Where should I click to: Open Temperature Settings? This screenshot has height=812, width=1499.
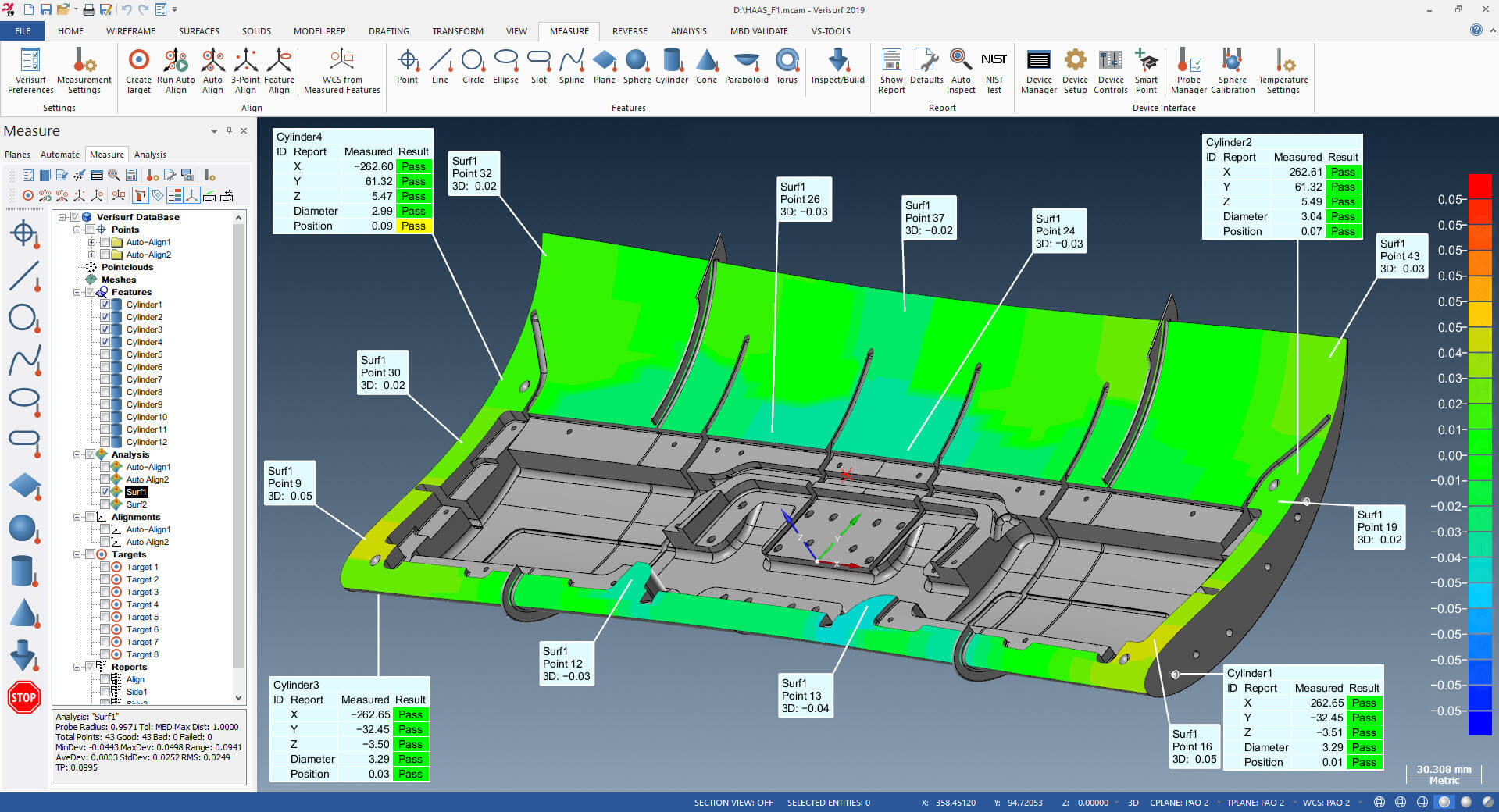1283,71
